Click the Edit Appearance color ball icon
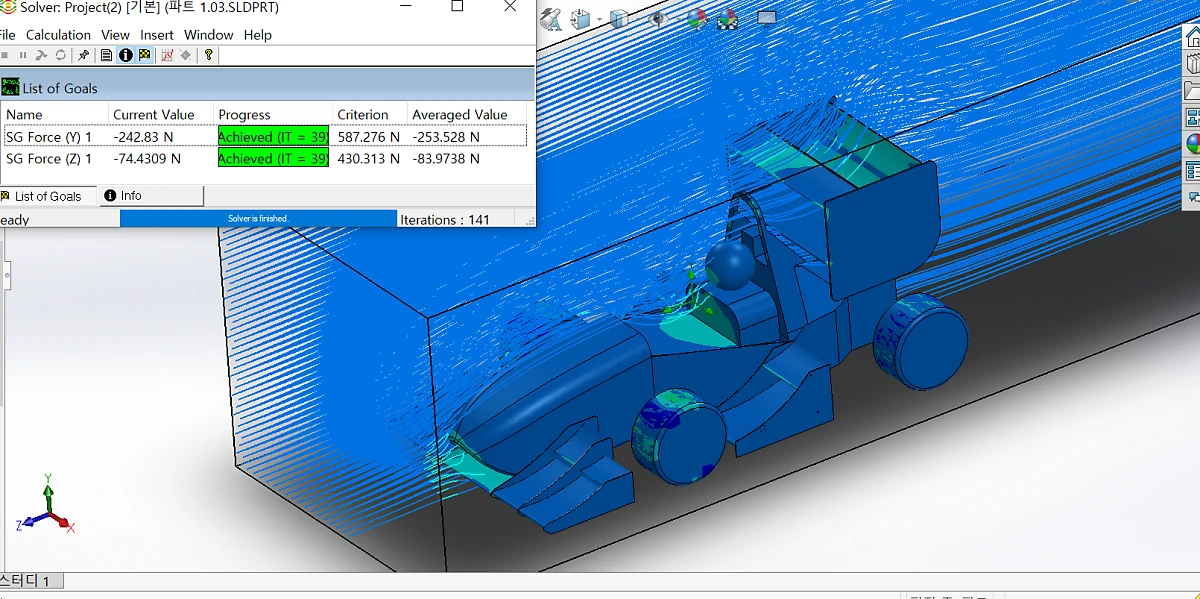Screen dimensions: 1200x599 (x=696, y=19)
